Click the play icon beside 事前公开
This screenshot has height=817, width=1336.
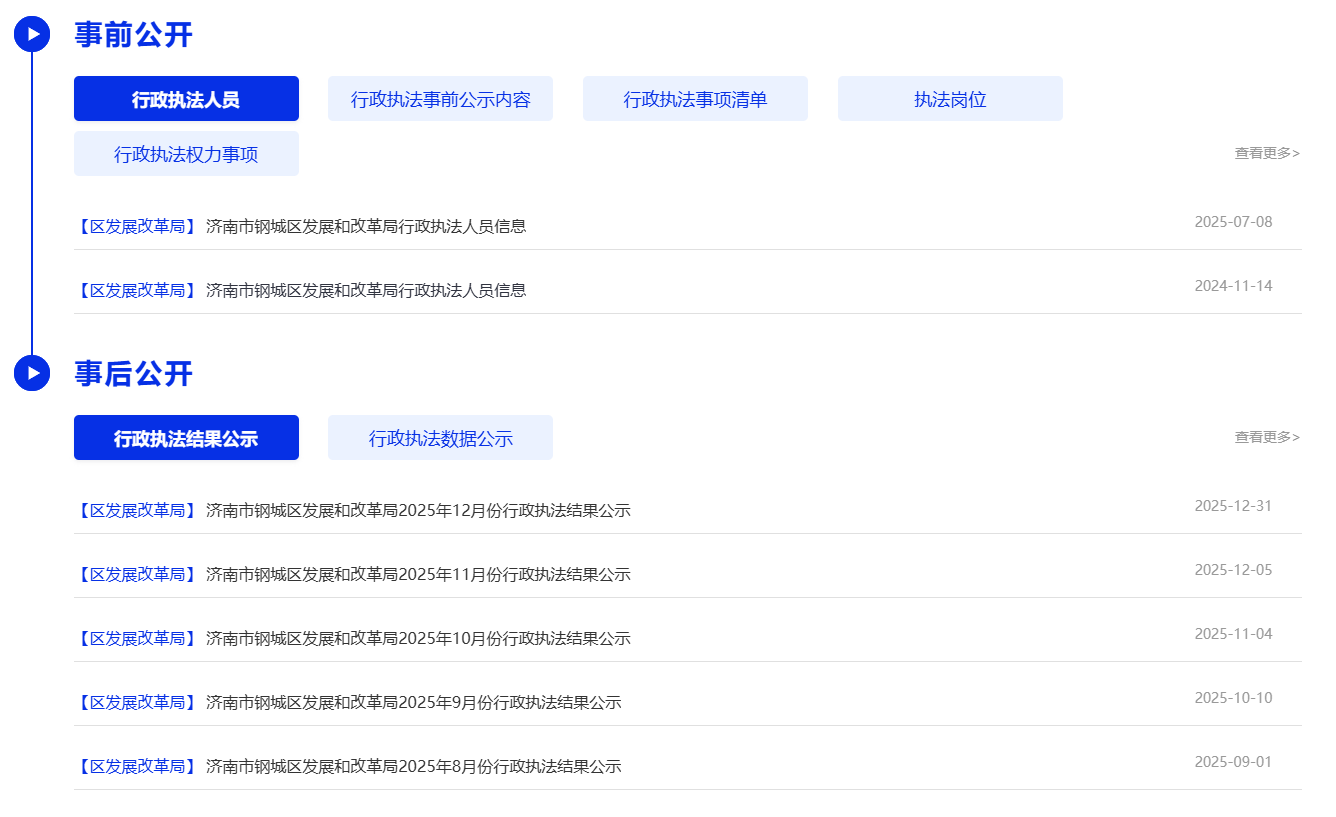[32, 35]
